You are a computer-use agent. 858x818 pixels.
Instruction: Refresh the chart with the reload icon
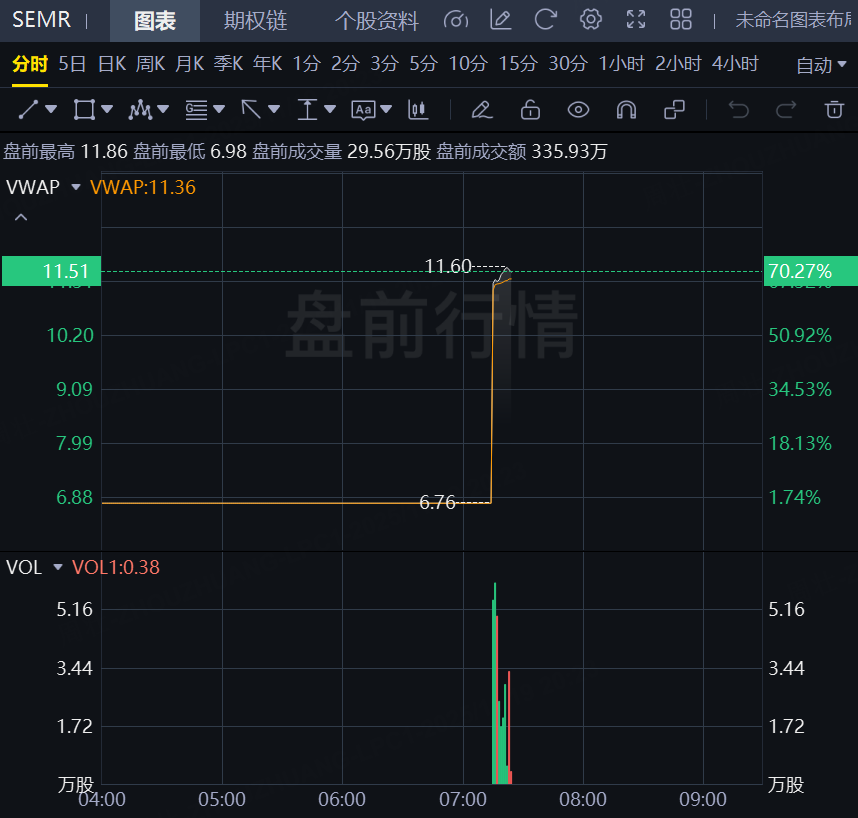tap(546, 20)
